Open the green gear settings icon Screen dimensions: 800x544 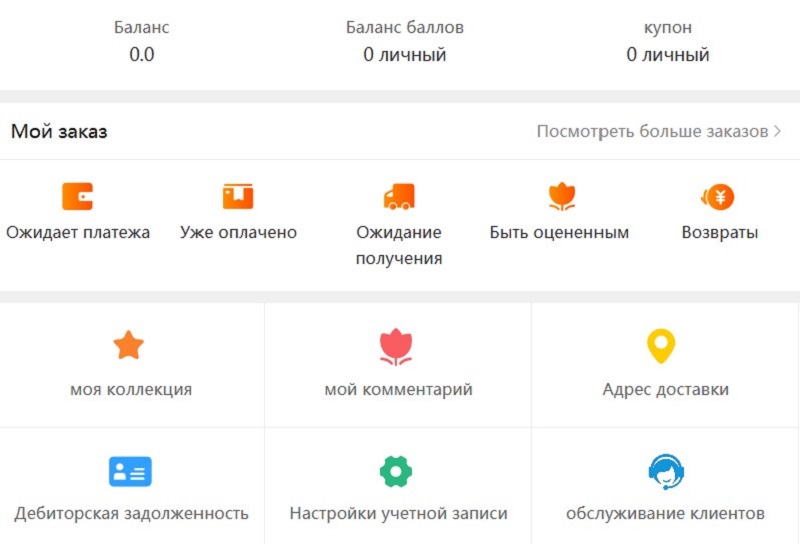point(396,471)
